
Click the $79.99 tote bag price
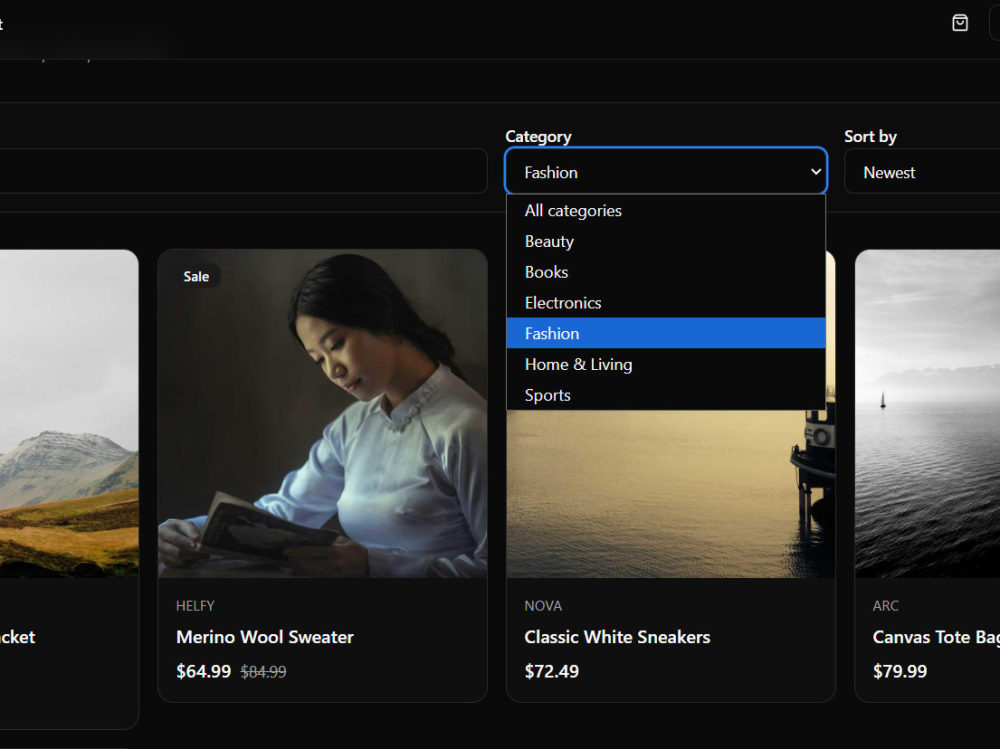[x=900, y=671]
